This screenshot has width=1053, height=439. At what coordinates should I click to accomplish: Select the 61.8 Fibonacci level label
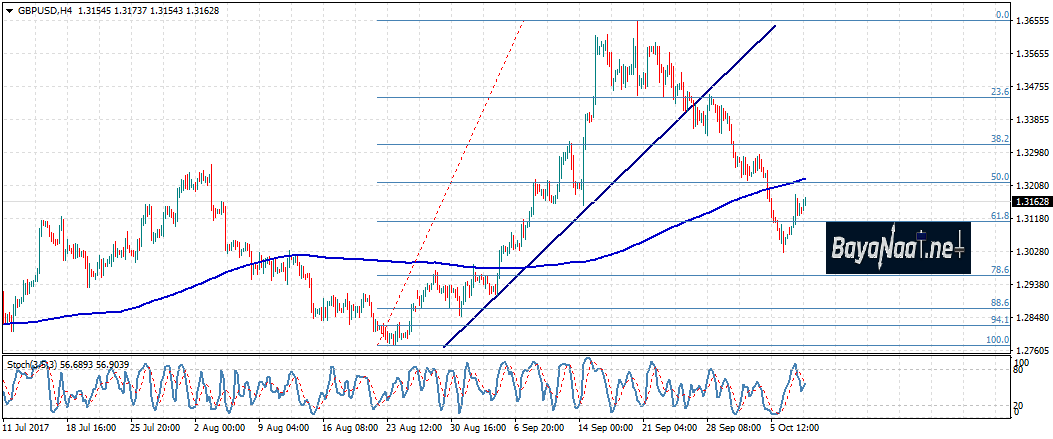[998, 215]
